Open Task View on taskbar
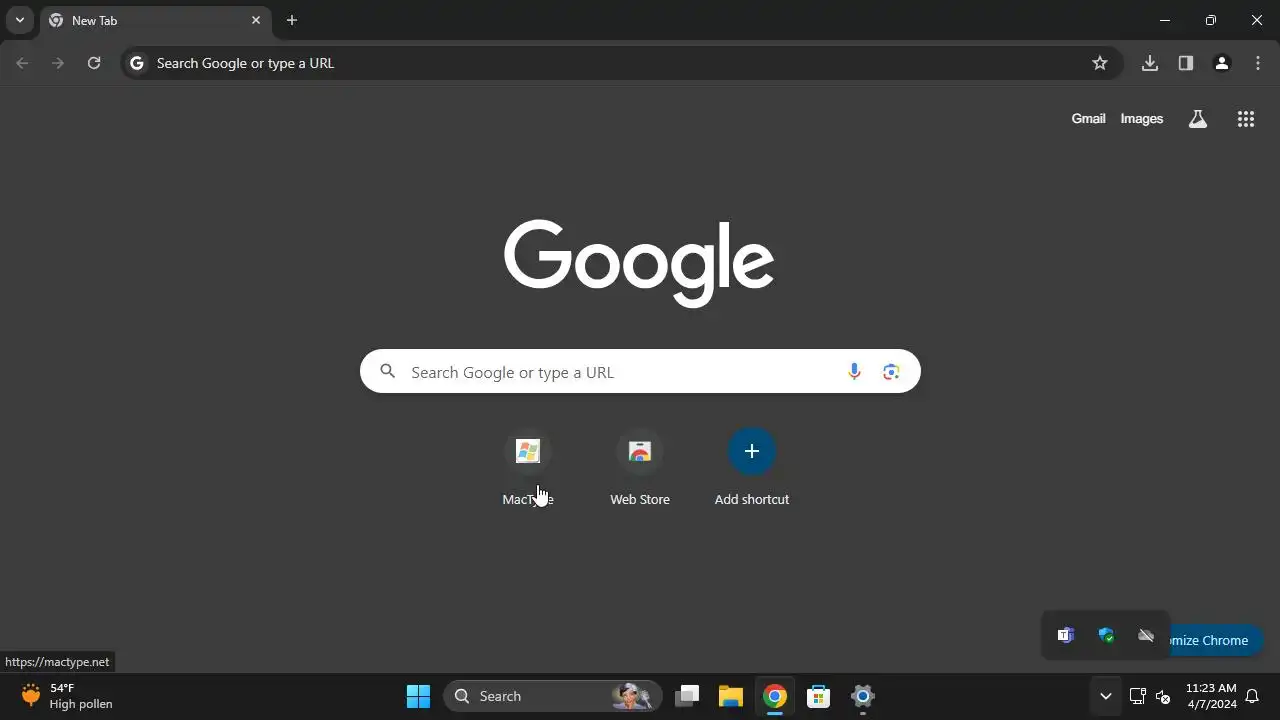1280x720 pixels. [687, 696]
